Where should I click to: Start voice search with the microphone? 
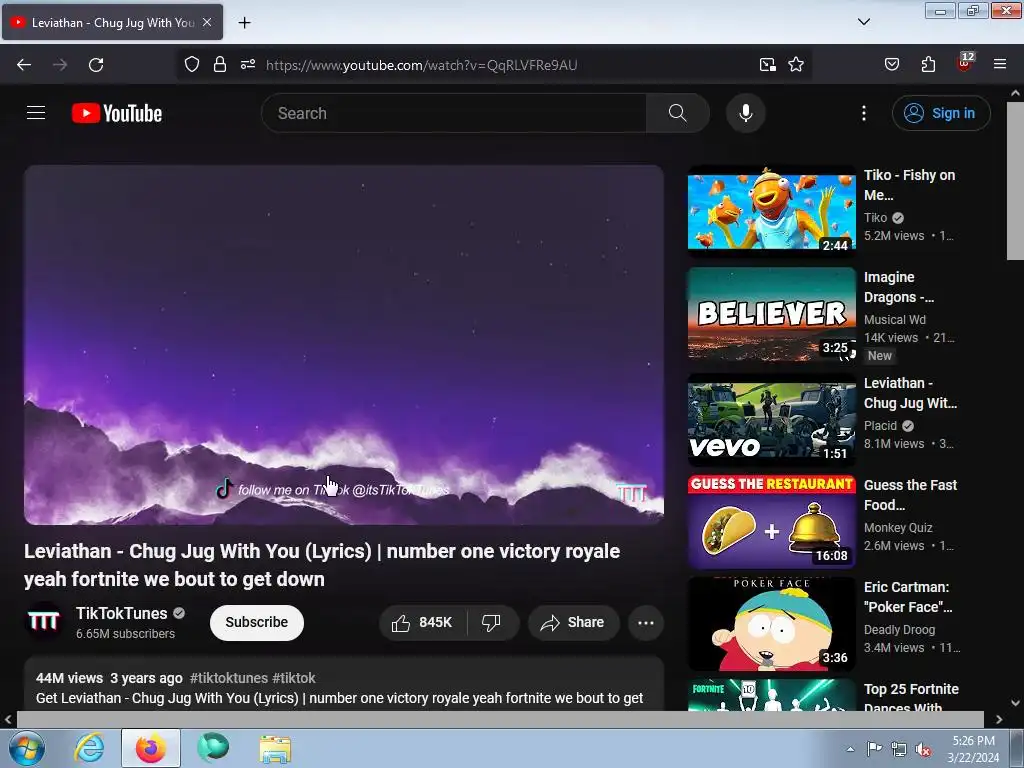pos(745,113)
